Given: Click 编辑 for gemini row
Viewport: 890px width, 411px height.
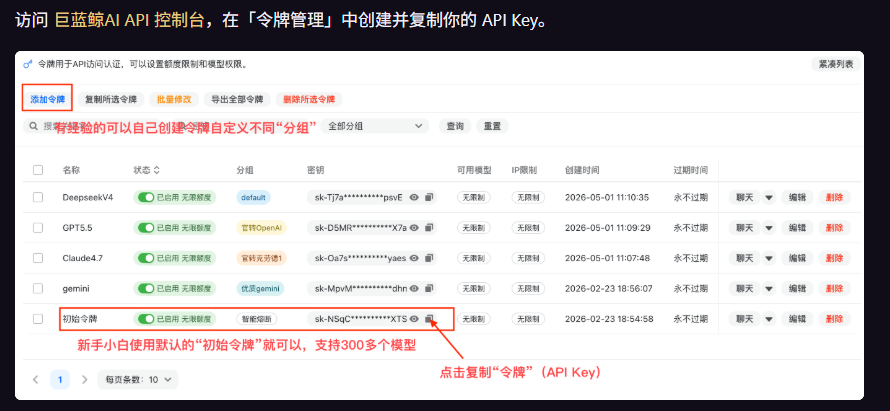Looking at the screenshot, I should (x=797, y=288).
